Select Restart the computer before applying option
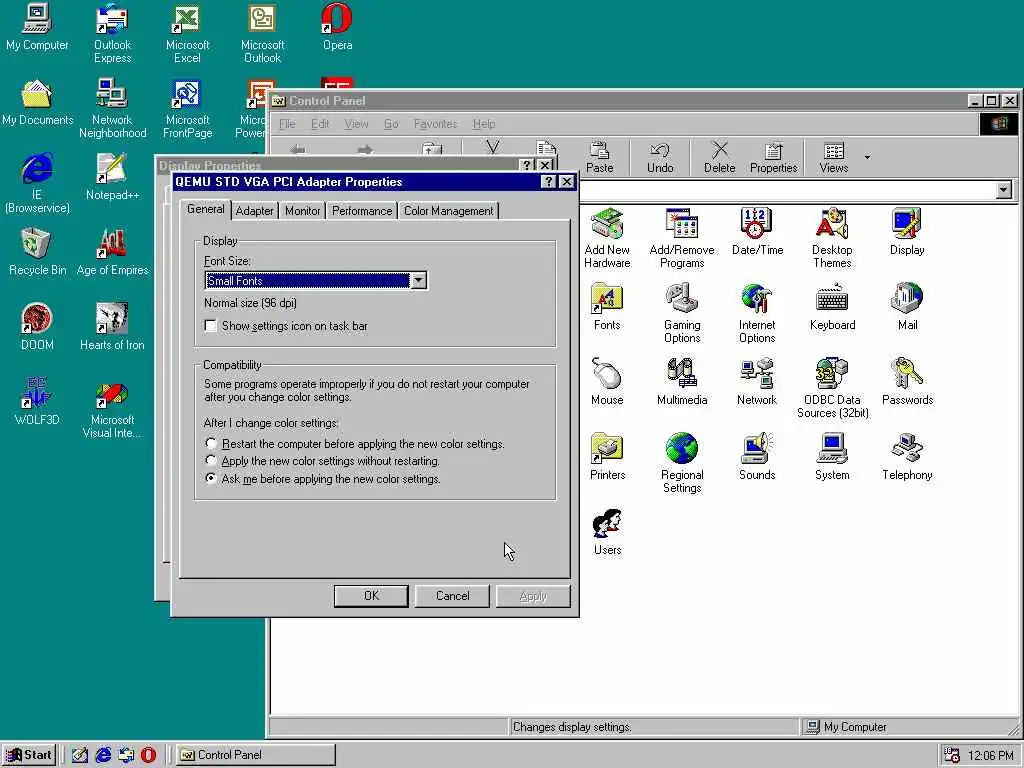The height and width of the screenshot is (768, 1024). [x=355, y=443]
